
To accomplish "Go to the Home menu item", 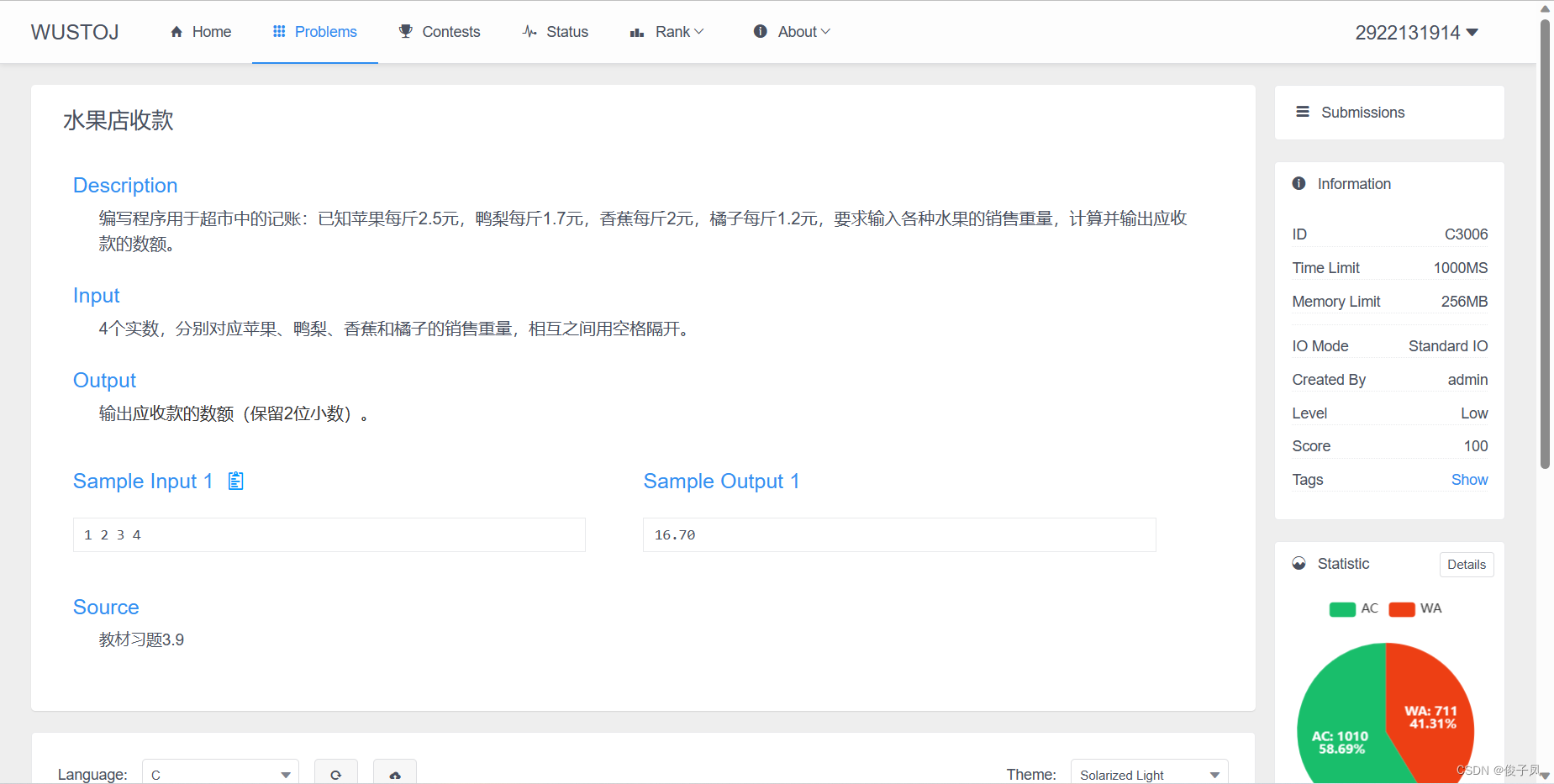I will 201,32.
